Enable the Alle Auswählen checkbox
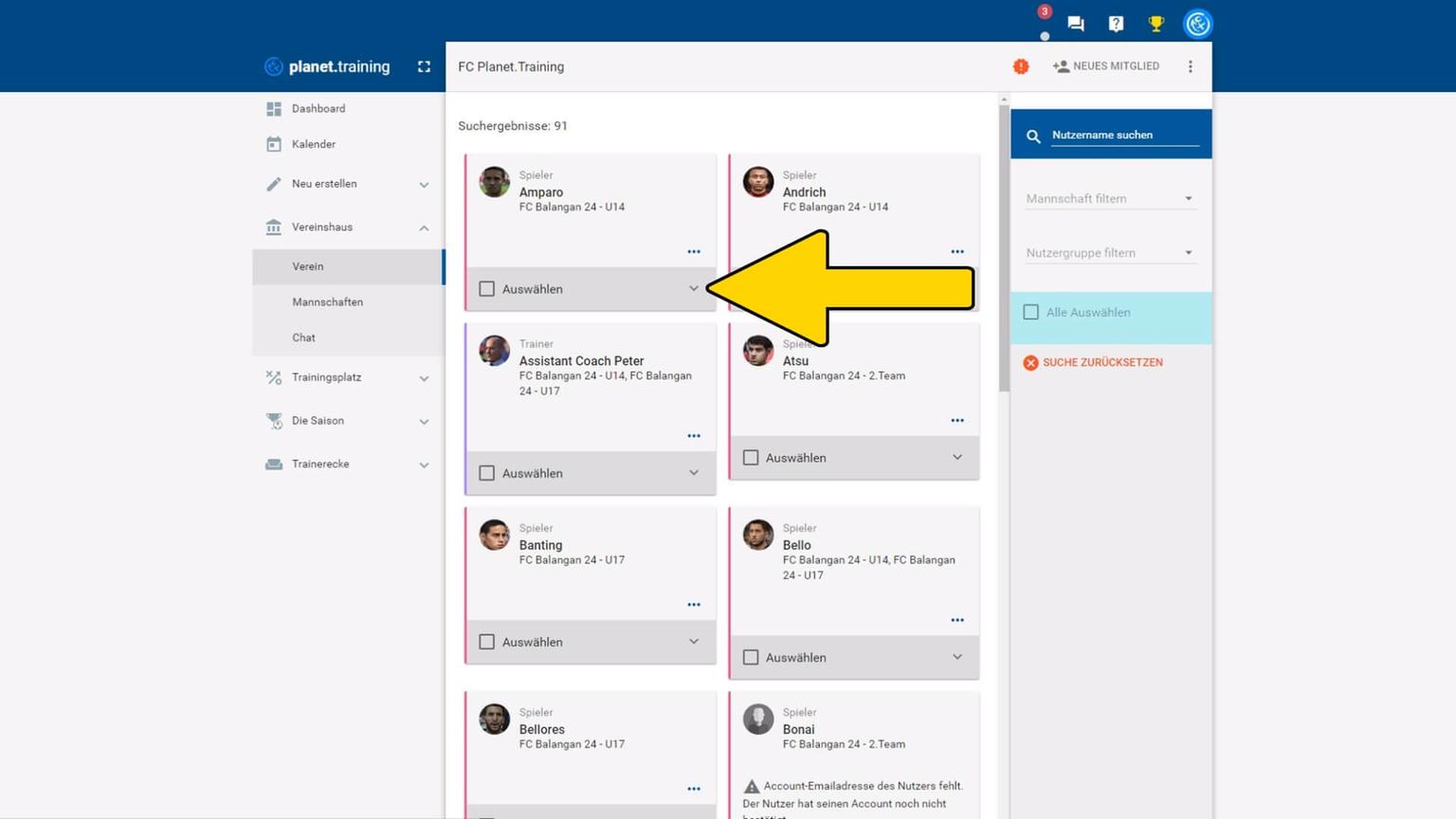This screenshot has height=819, width=1456. (x=1031, y=312)
